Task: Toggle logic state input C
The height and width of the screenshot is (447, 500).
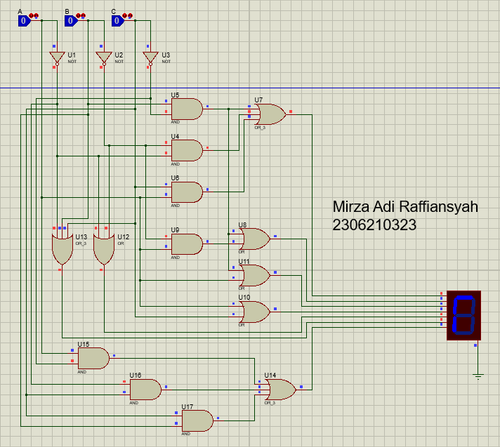Action: pyautogui.click(x=117, y=21)
